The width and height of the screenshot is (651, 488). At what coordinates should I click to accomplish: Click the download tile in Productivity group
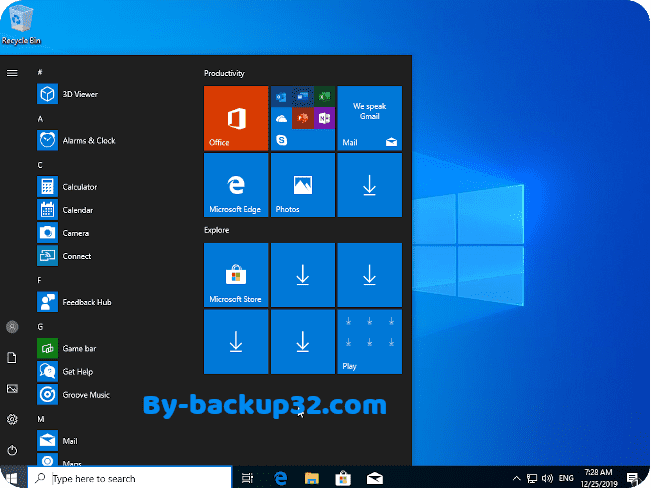point(370,185)
